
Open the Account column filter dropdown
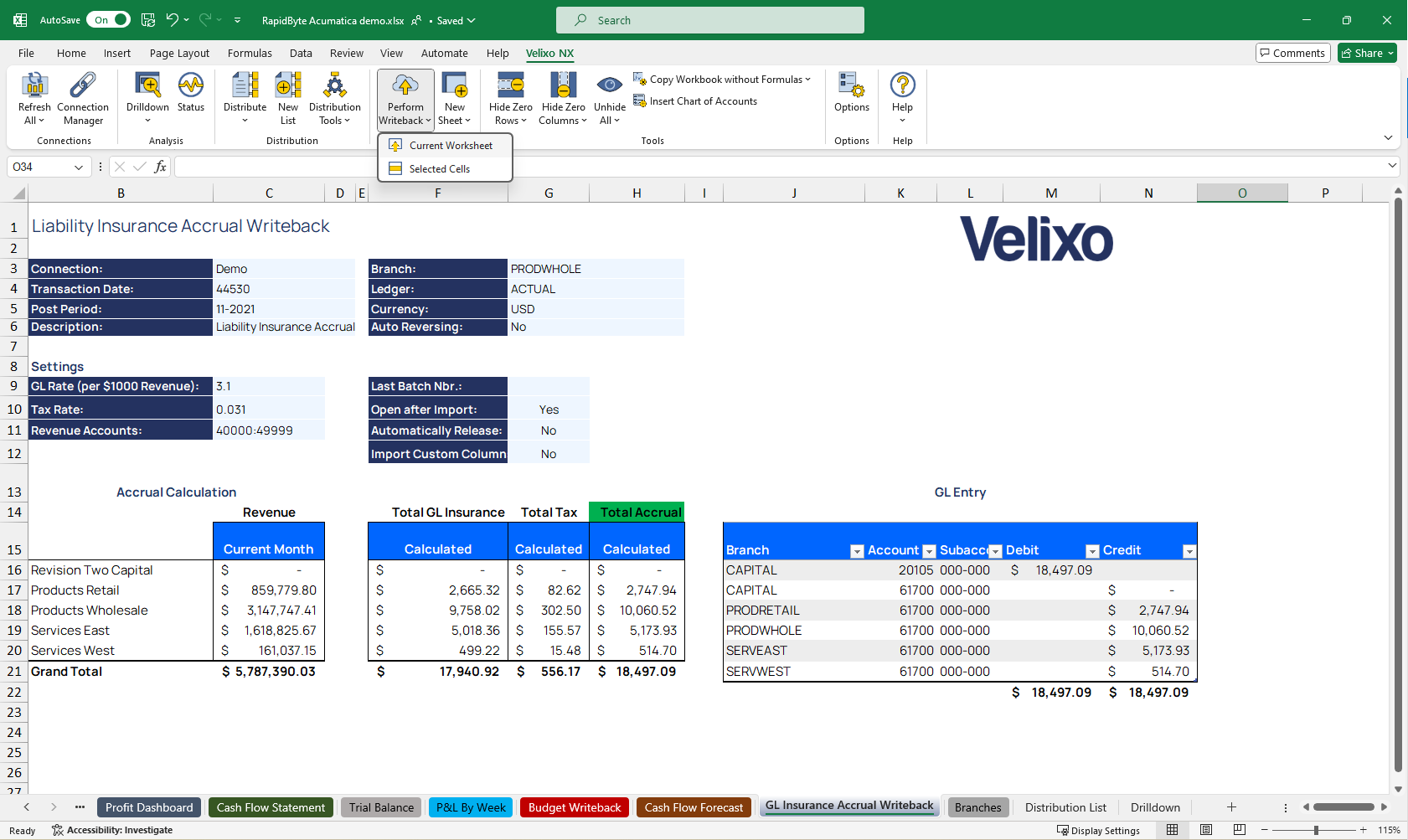pyautogui.click(x=929, y=551)
